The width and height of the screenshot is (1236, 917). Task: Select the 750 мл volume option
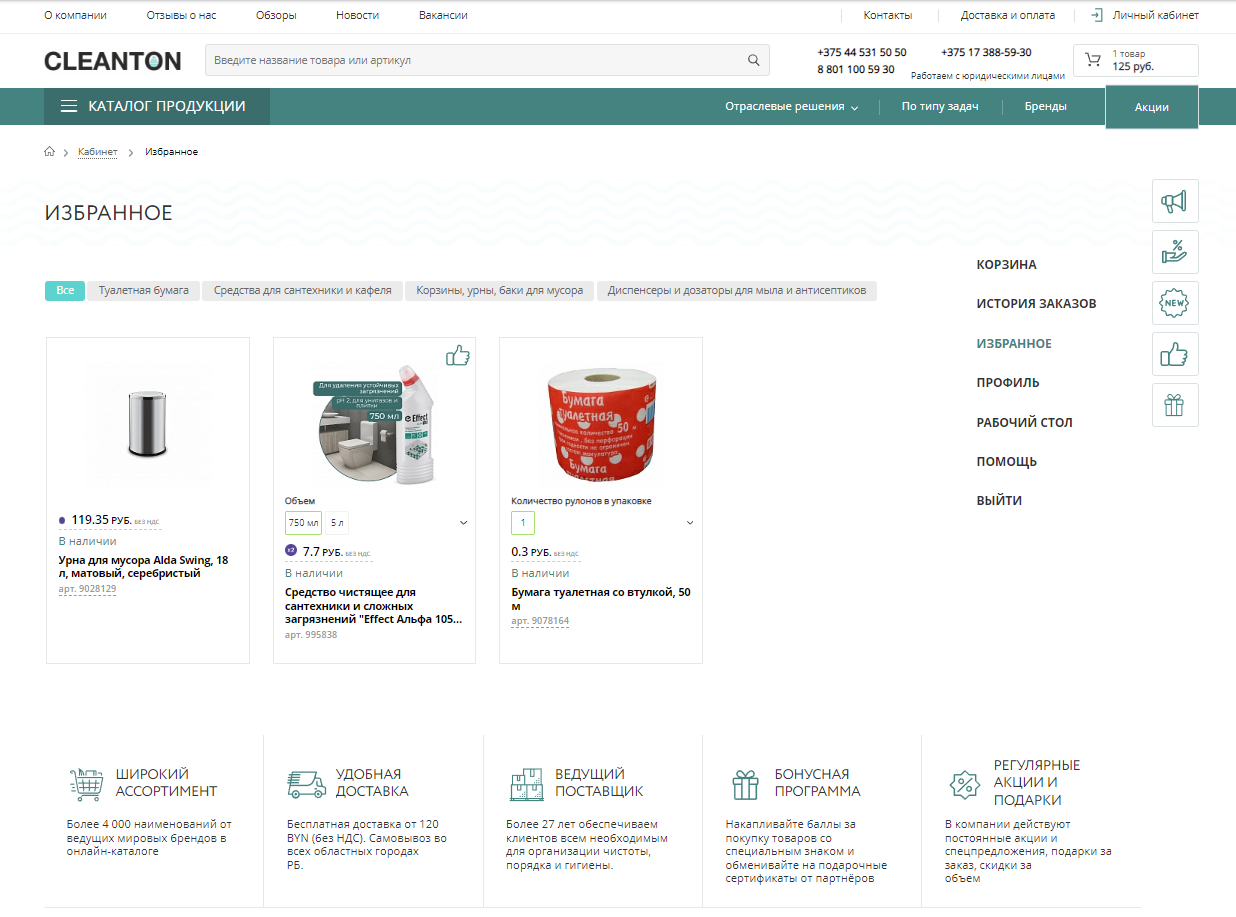303,523
